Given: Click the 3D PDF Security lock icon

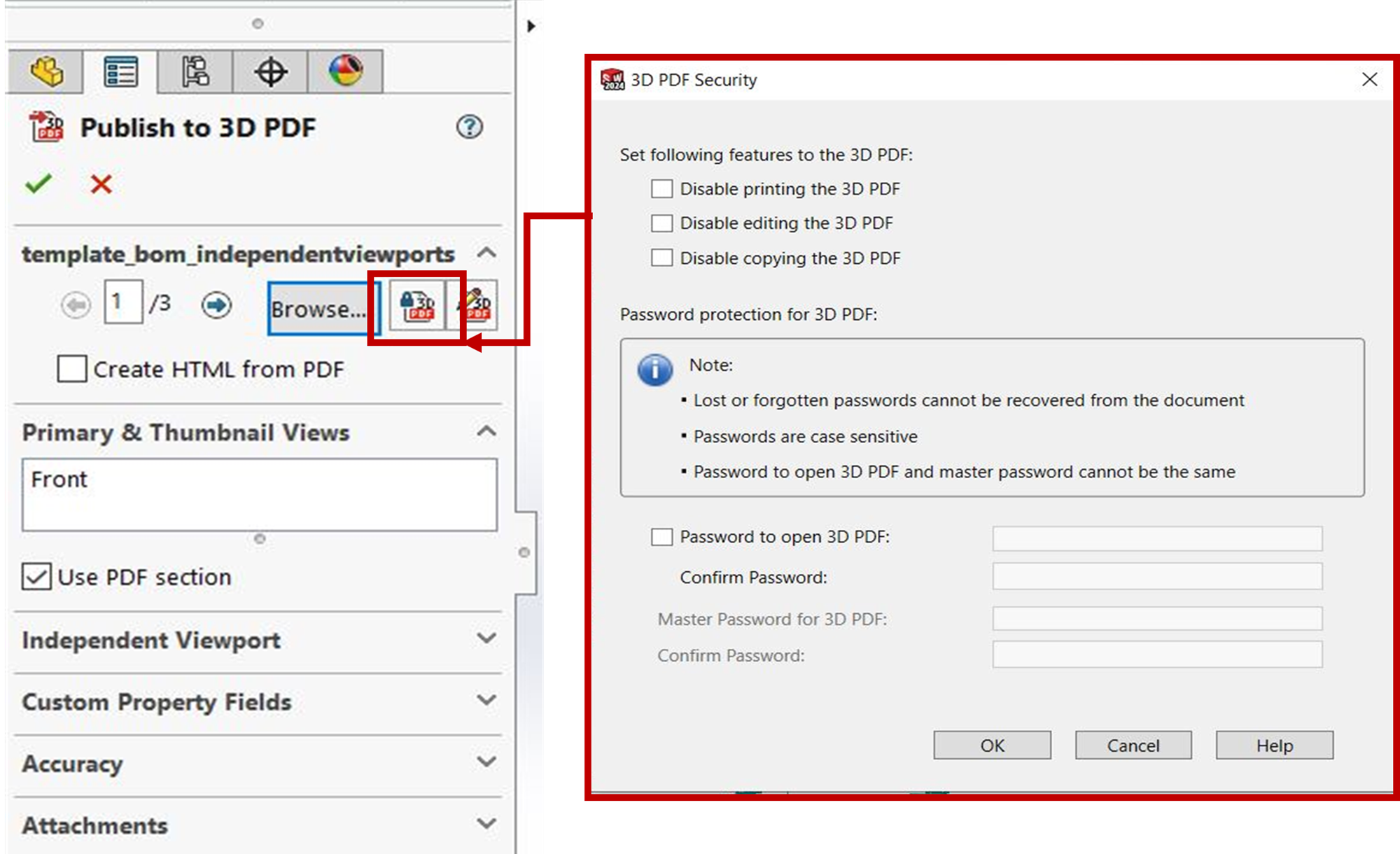Looking at the screenshot, I should [x=417, y=306].
